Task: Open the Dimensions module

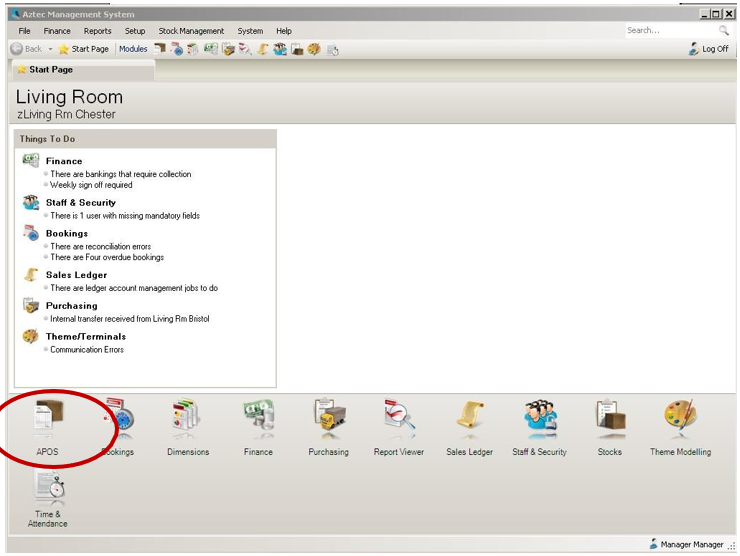Action: tap(187, 421)
